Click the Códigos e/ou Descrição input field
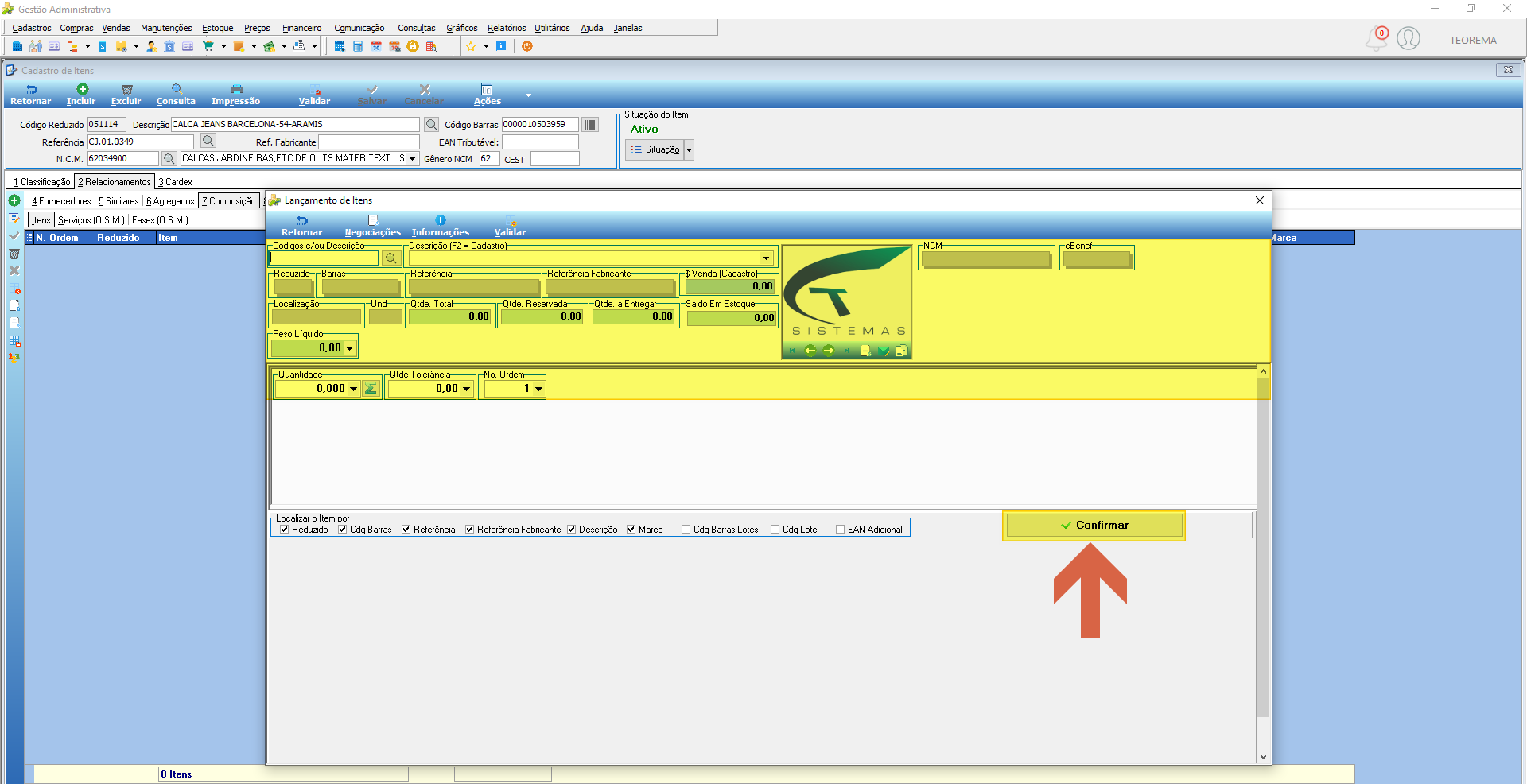The image size is (1527, 784). [x=324, y=258]
